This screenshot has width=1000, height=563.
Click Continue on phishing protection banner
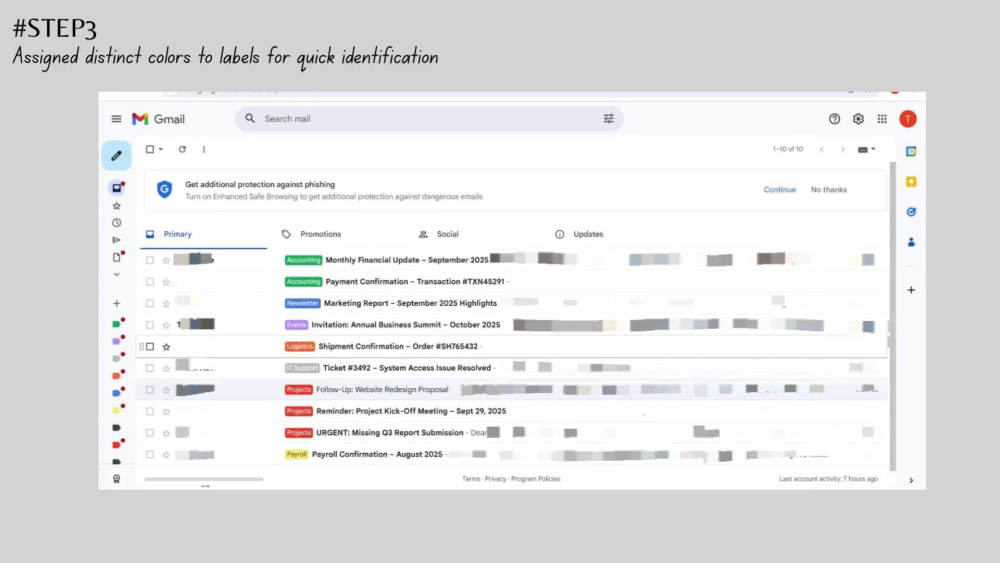(x=779, y=189)
